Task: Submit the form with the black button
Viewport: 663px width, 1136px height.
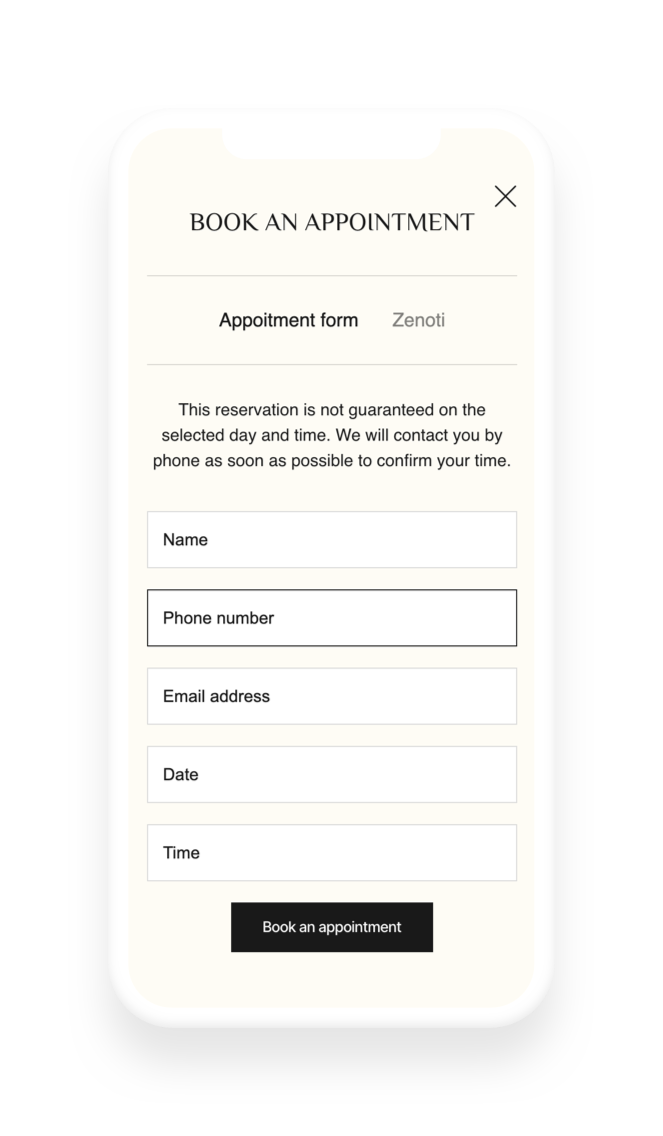Action: pyautogui.click(x=331, y=927)
